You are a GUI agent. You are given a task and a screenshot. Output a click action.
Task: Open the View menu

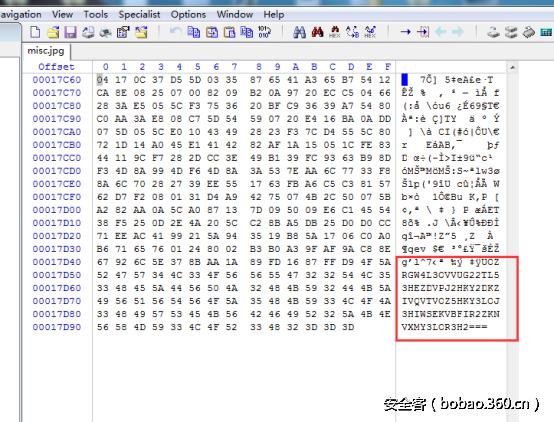(63, 14)
